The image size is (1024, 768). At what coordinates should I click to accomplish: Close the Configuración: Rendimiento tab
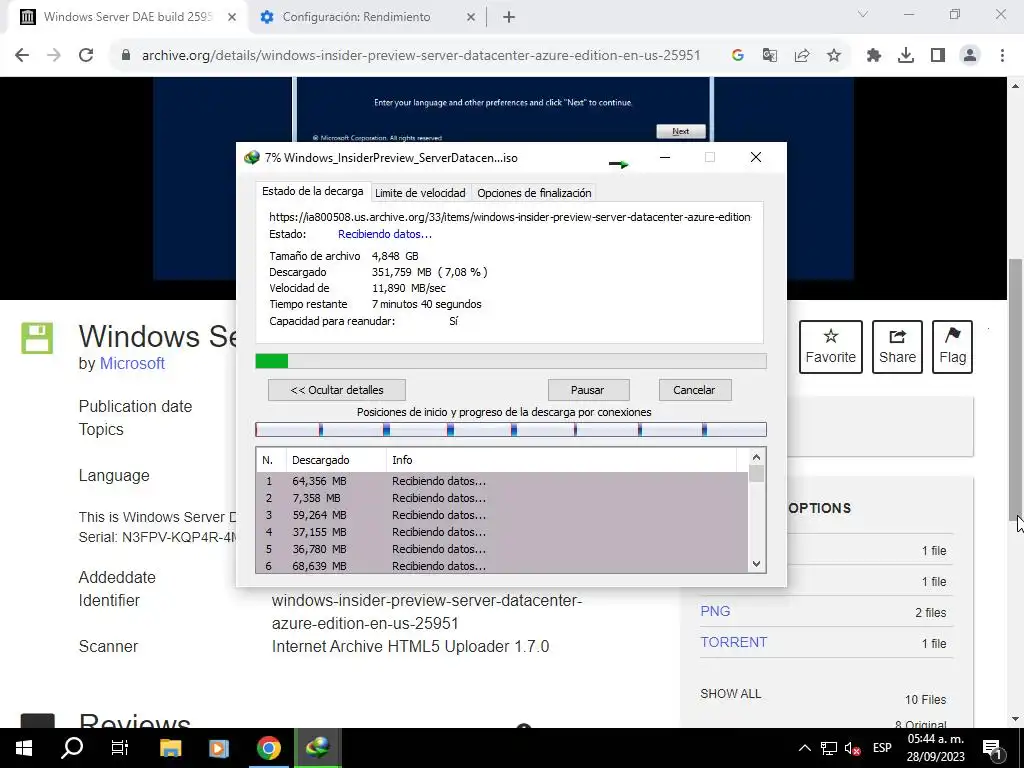(471, 17)
